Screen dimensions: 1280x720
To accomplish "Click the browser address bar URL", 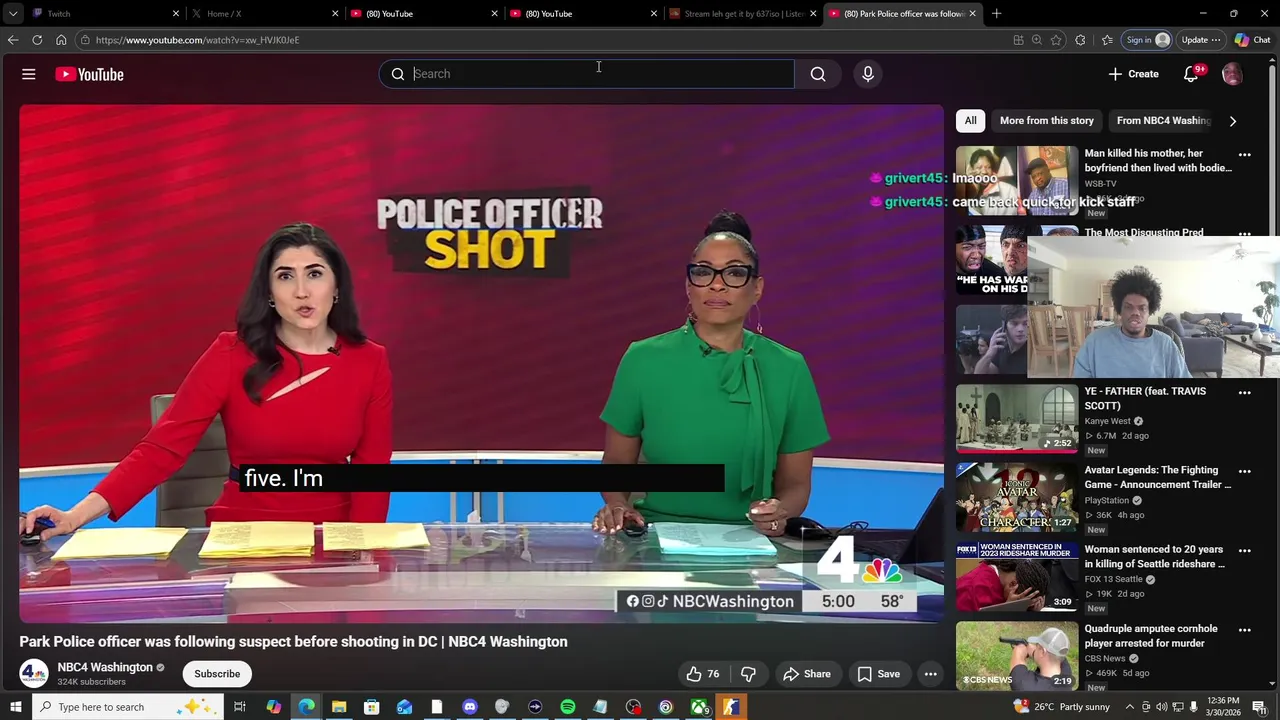I will point(197,40).
